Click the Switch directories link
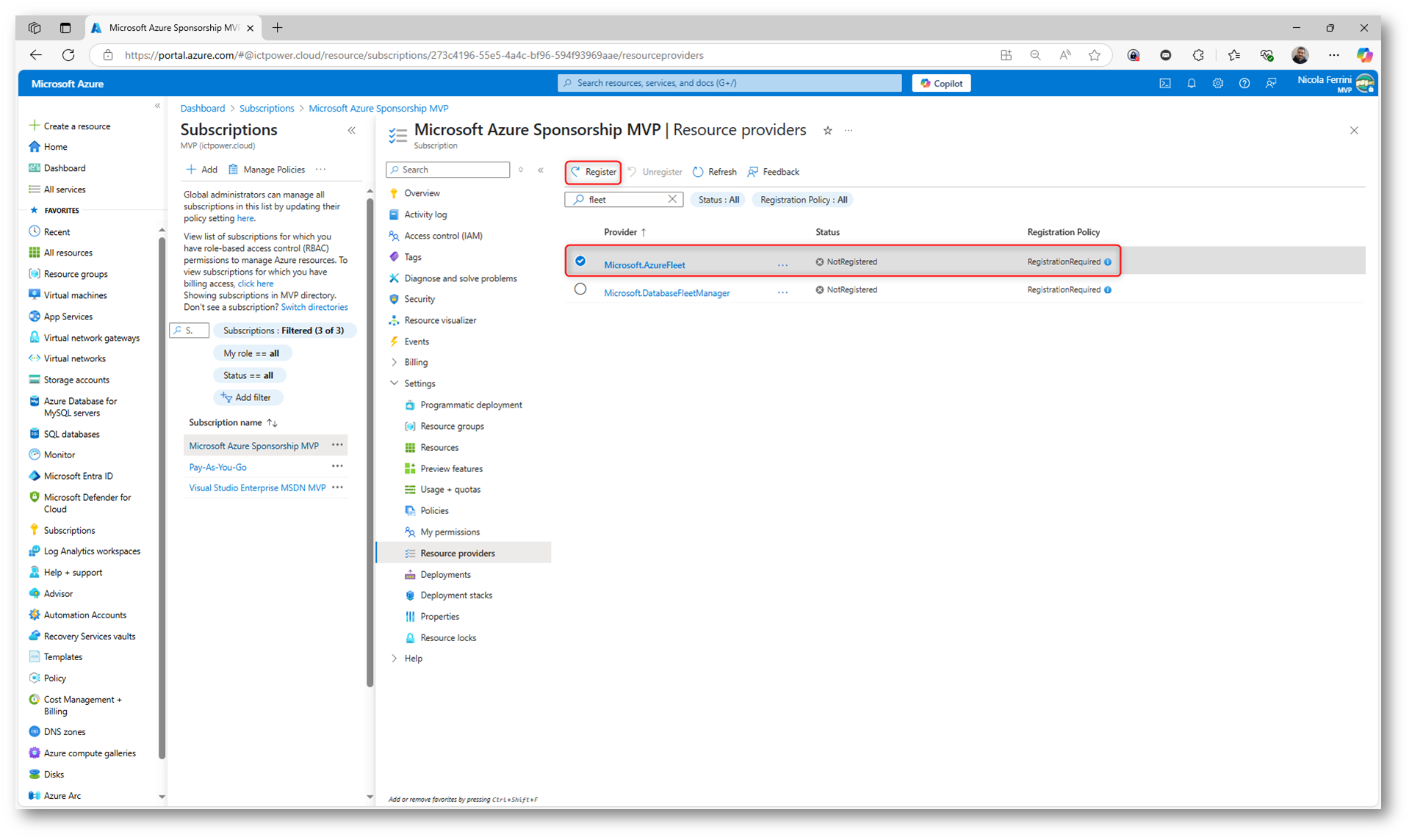The height and width of the screenshot is (840, 1412). coord(314,308)
